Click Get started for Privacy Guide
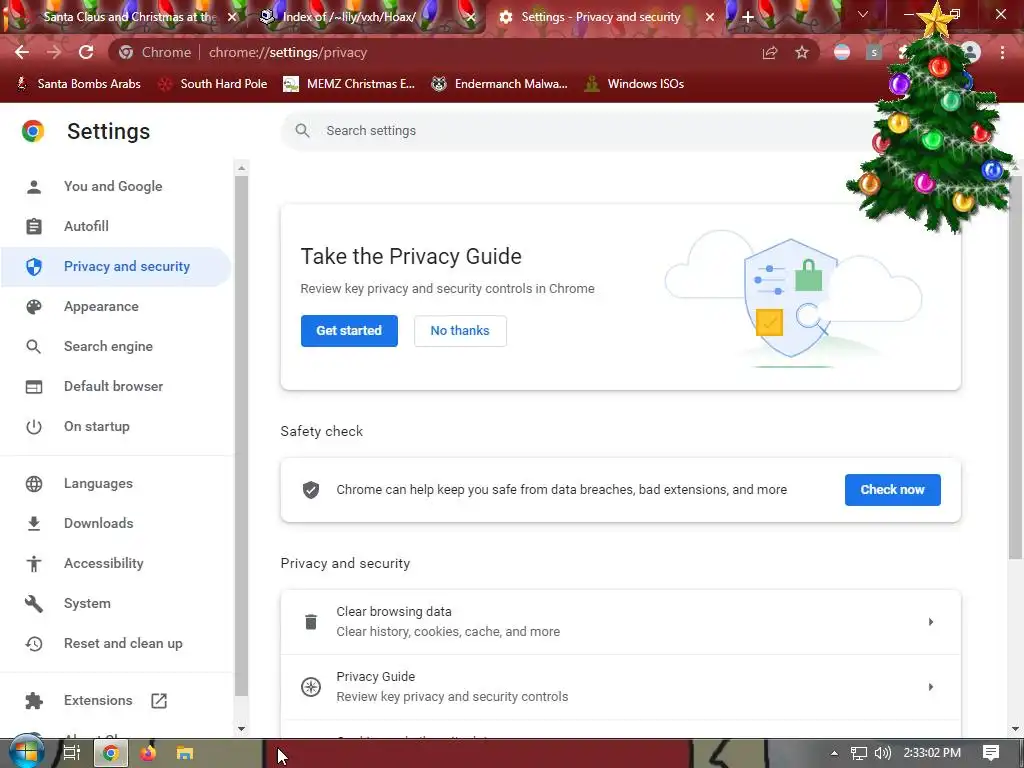 pyautogui.click(x=349, y=330)
